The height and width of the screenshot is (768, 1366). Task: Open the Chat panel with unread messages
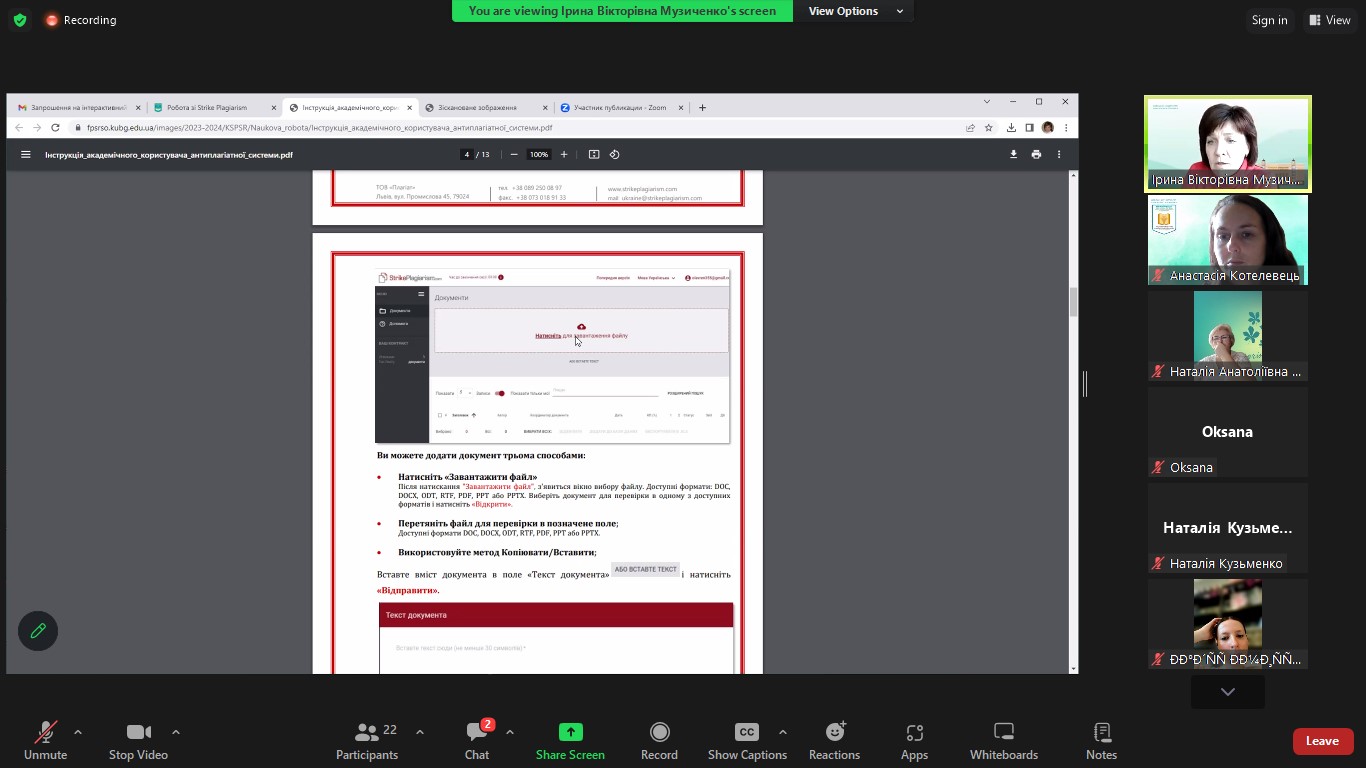pyautogui.click(x=477, y=741)
